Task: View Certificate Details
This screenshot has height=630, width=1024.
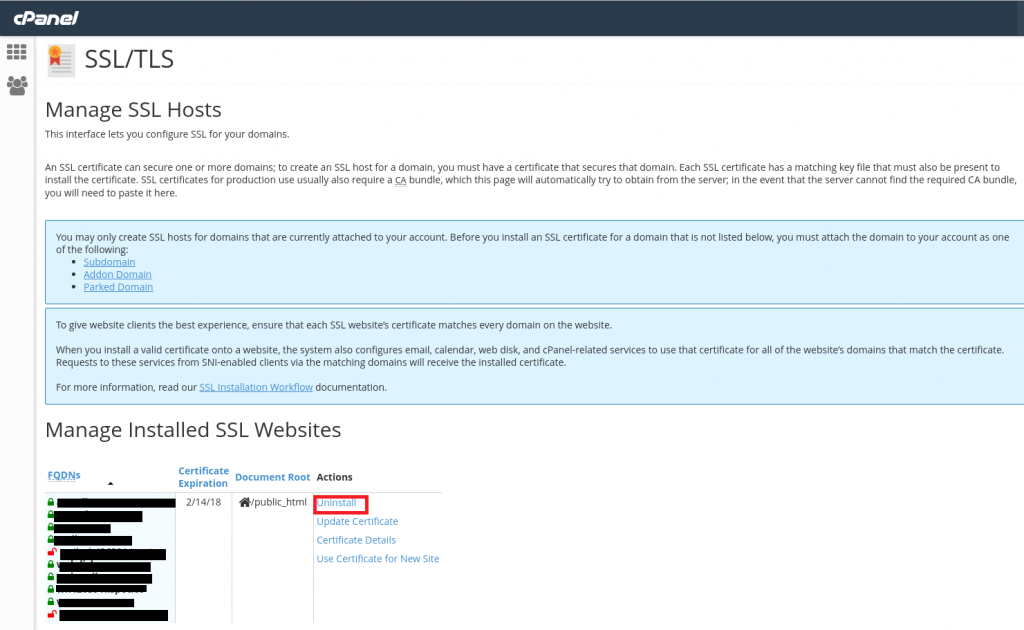Action: (356, 540)
